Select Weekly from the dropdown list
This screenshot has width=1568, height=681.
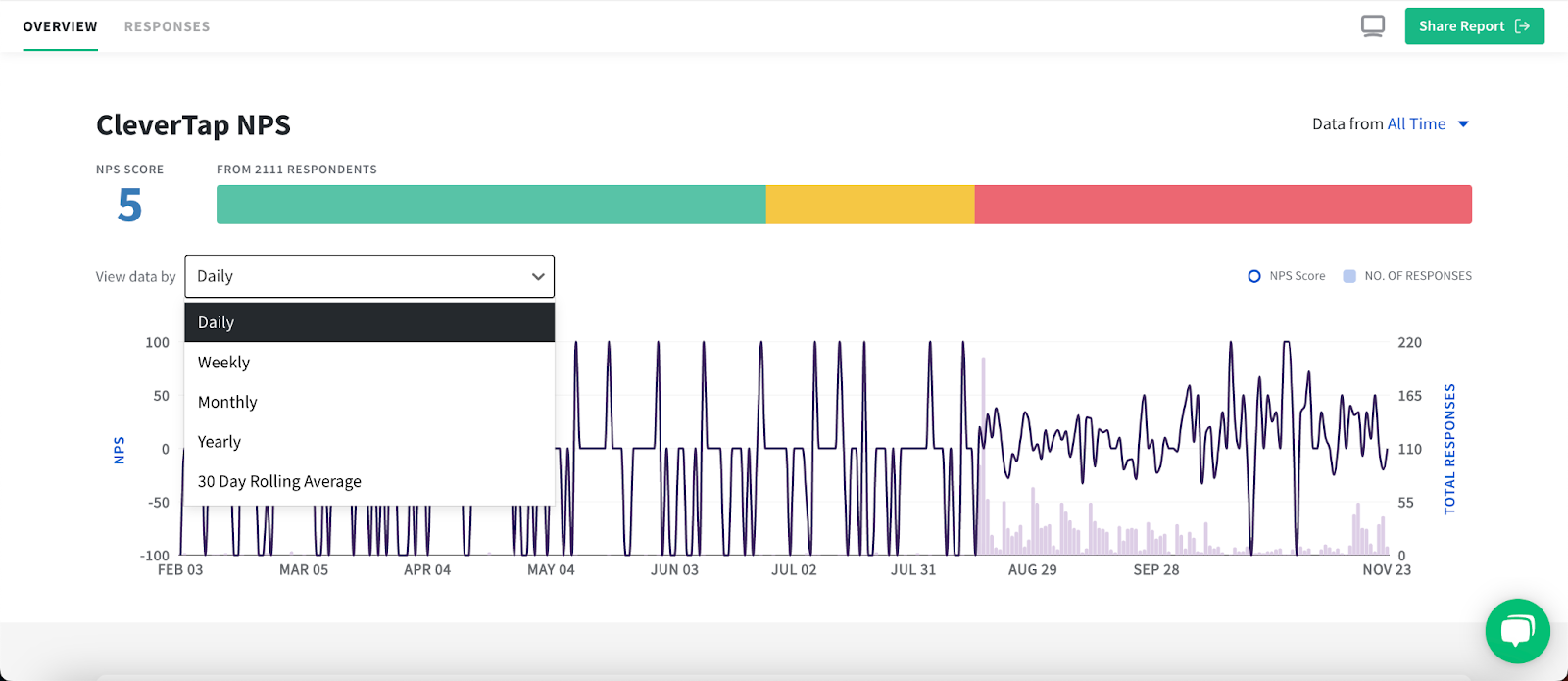(x=369, y=363)
